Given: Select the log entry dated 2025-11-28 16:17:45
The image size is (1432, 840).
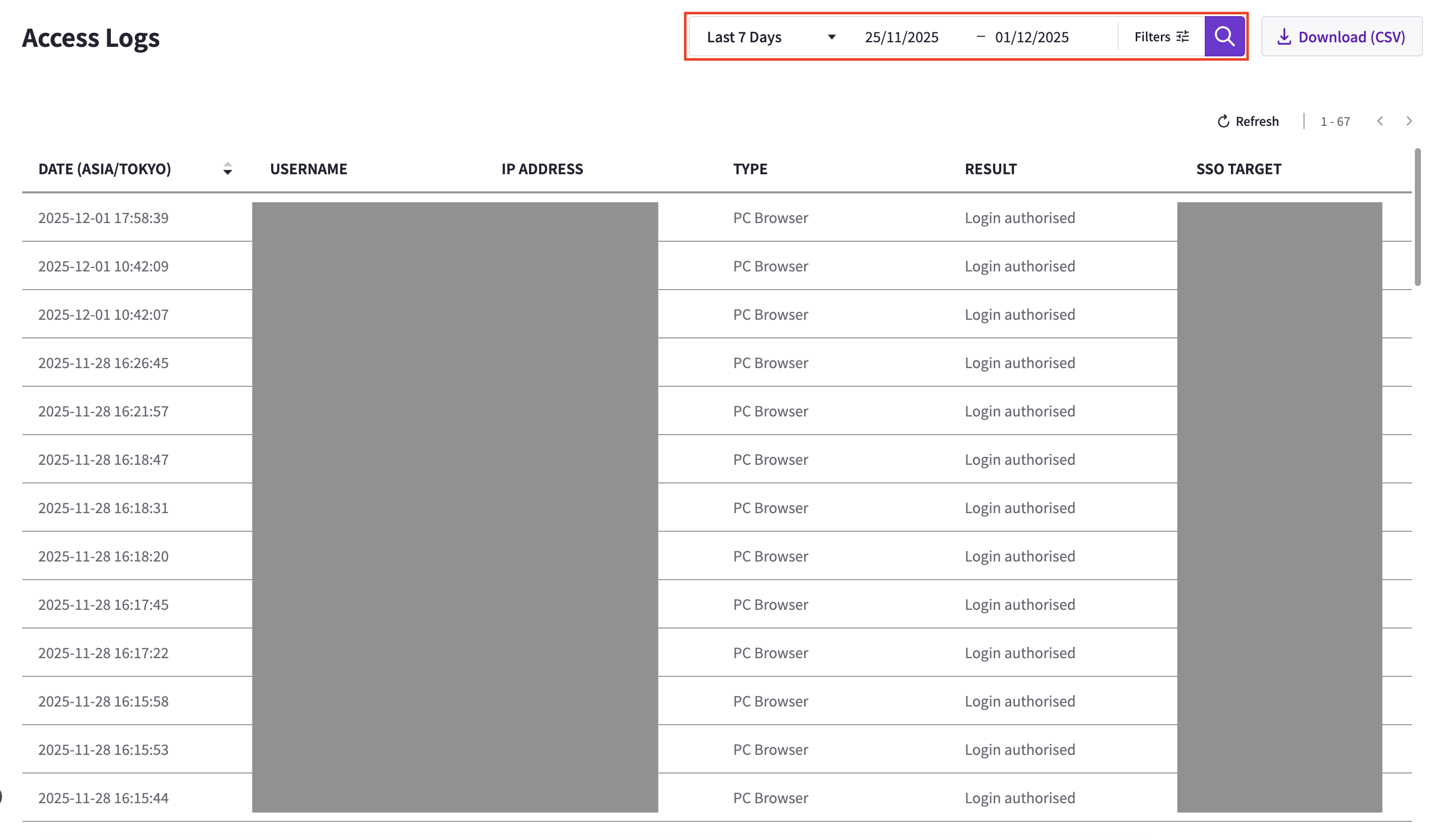Looking at the screenshot, I should click(x=717, y=604).
